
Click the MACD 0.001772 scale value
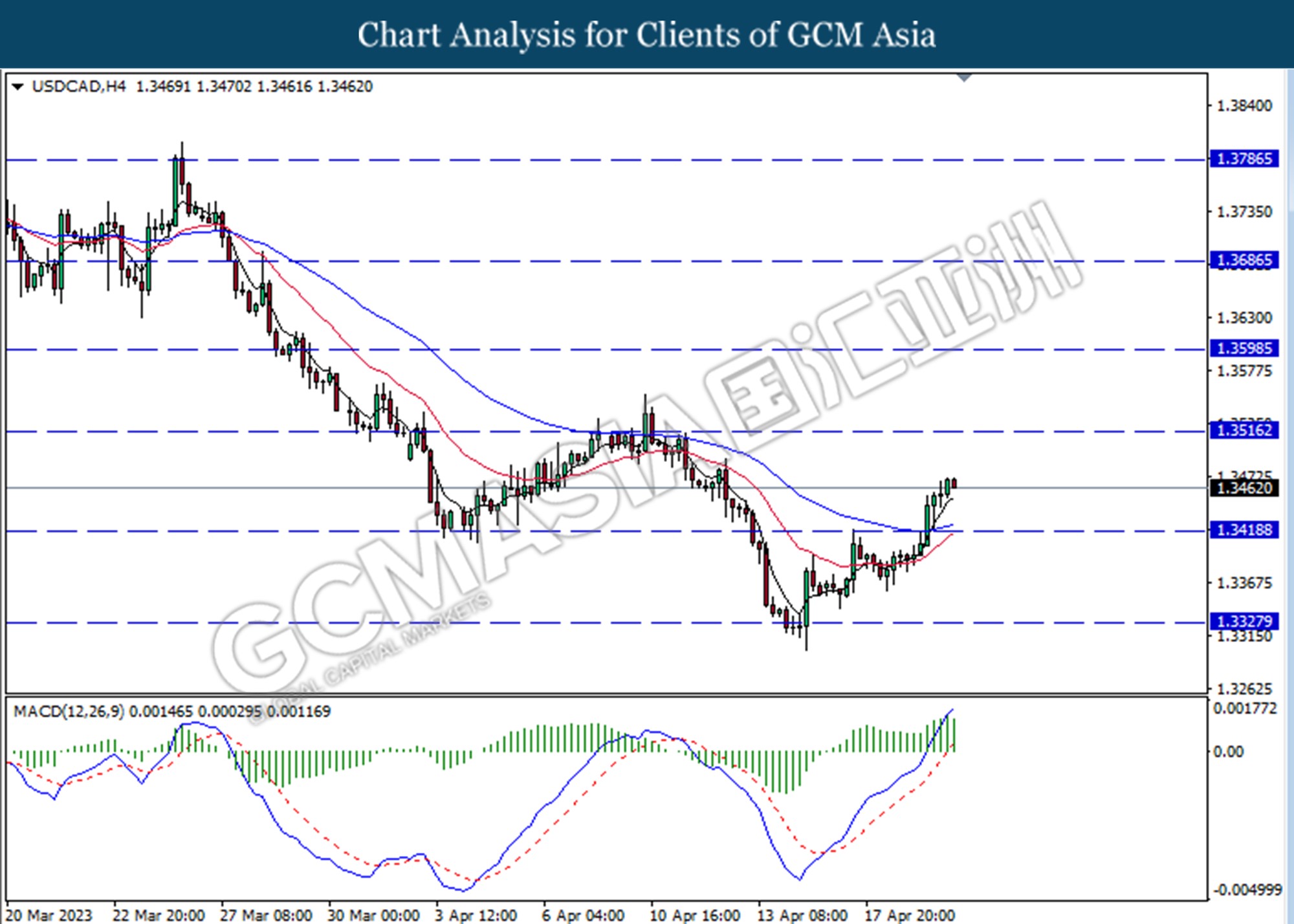(x=1245, y=709)
